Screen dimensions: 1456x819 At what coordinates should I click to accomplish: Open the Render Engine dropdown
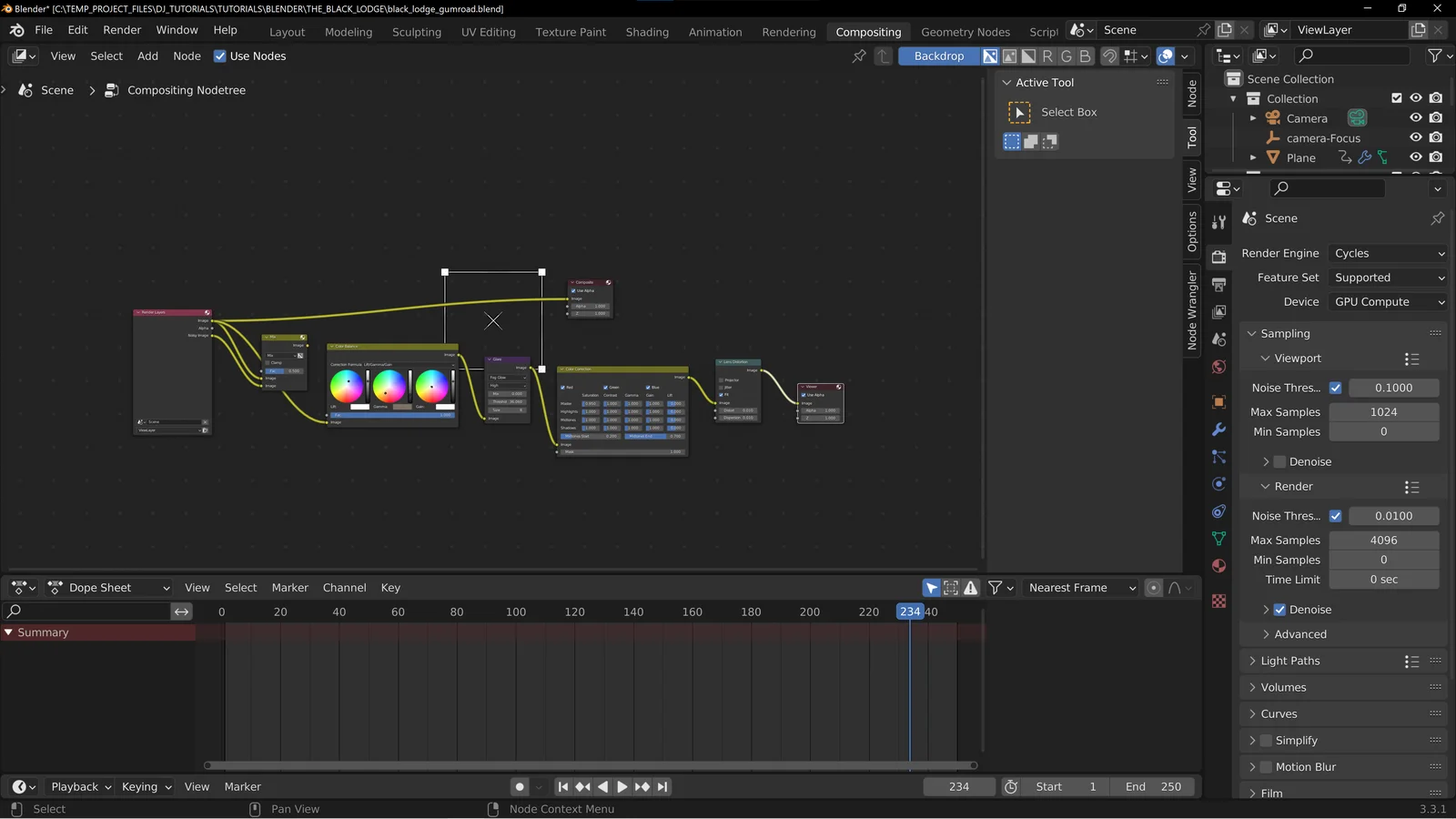click(1387, 253)
